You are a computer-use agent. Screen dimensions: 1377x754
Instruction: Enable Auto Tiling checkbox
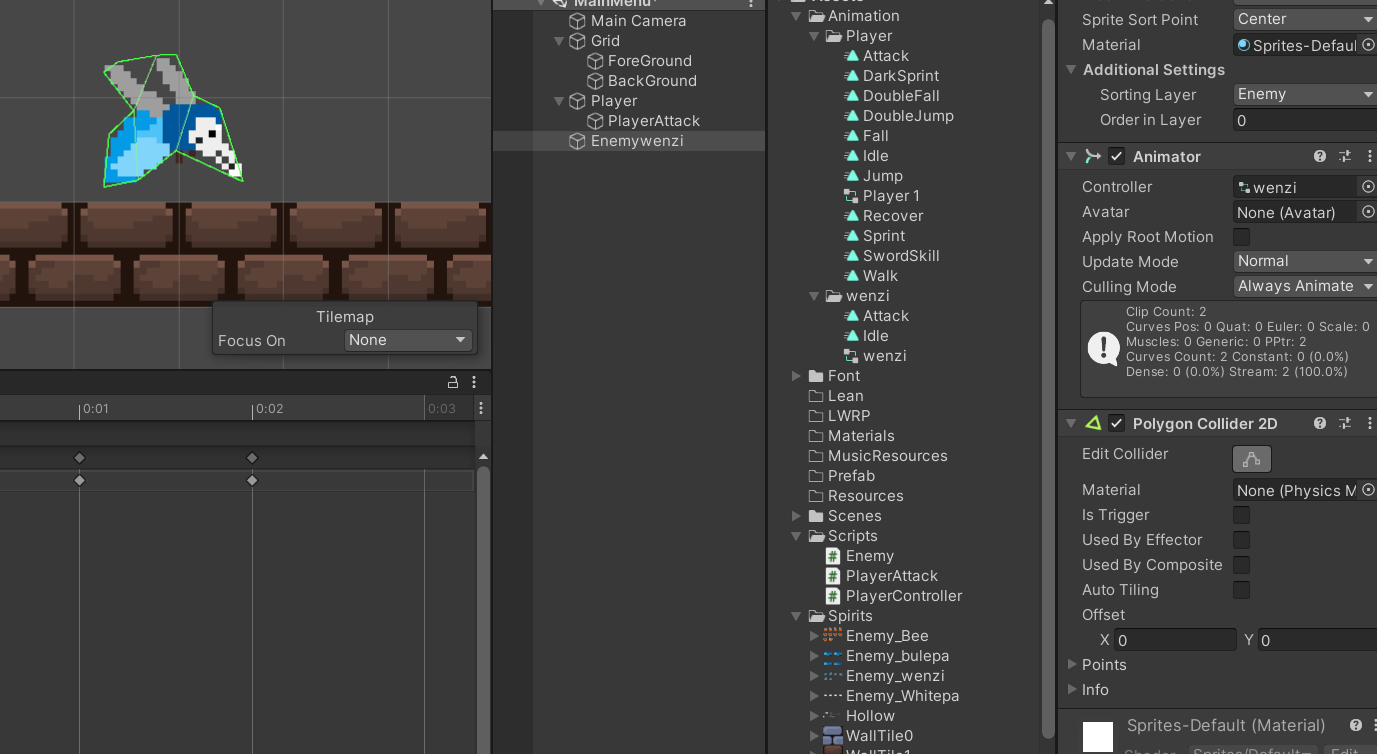1241,590
